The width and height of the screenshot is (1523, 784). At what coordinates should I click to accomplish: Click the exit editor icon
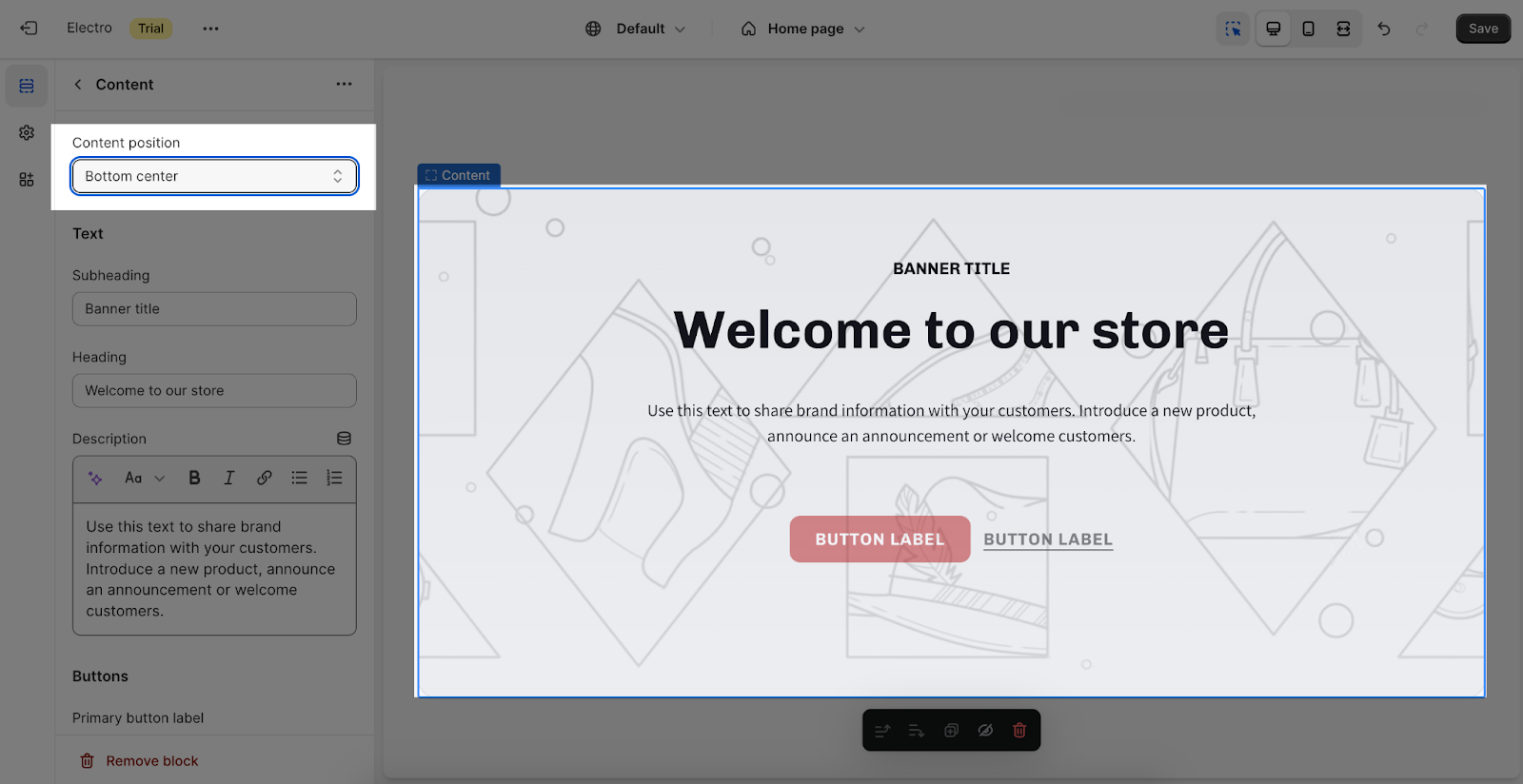29,29
